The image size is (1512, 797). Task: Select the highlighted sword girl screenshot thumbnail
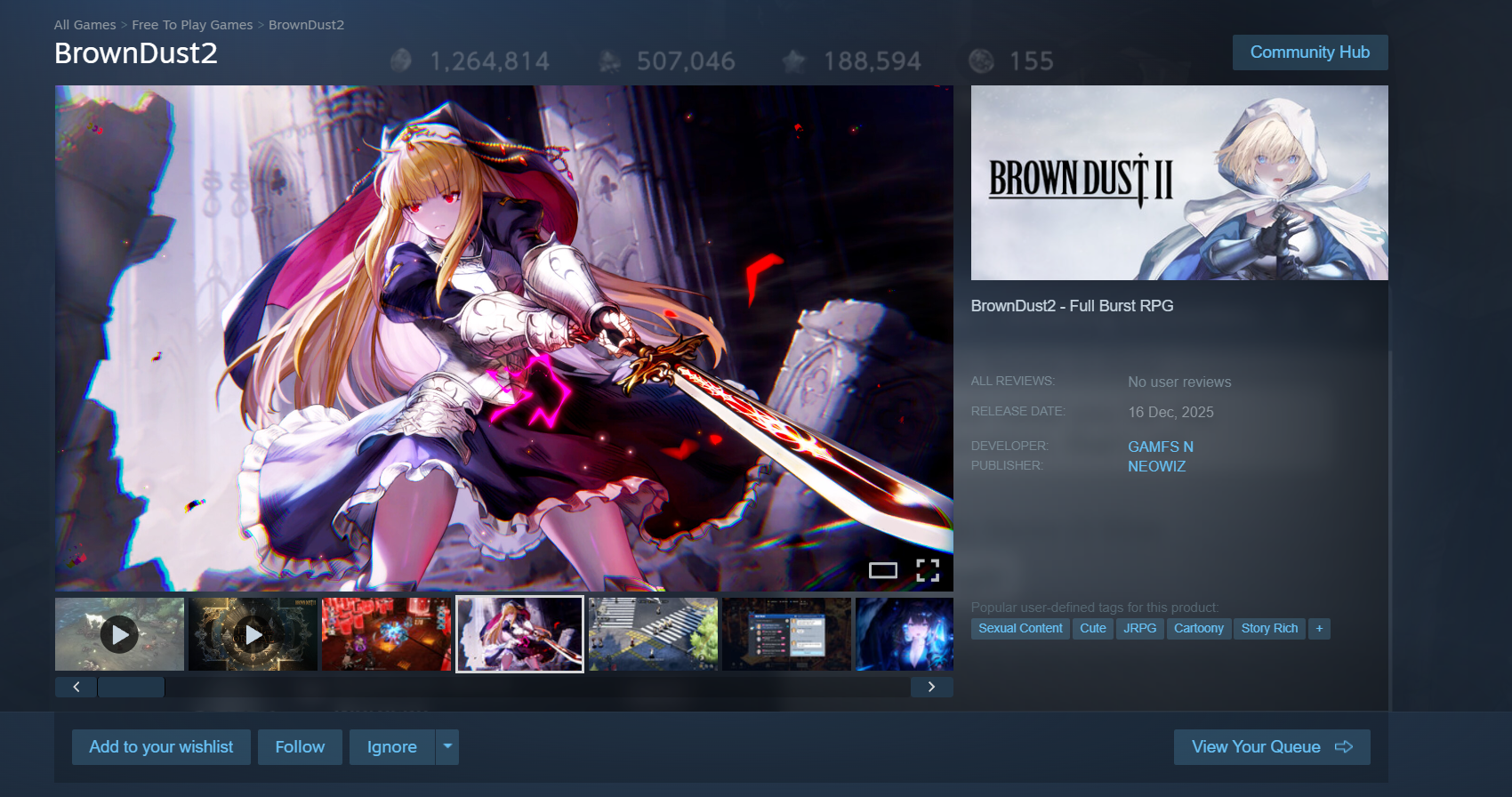click(519, 634)
